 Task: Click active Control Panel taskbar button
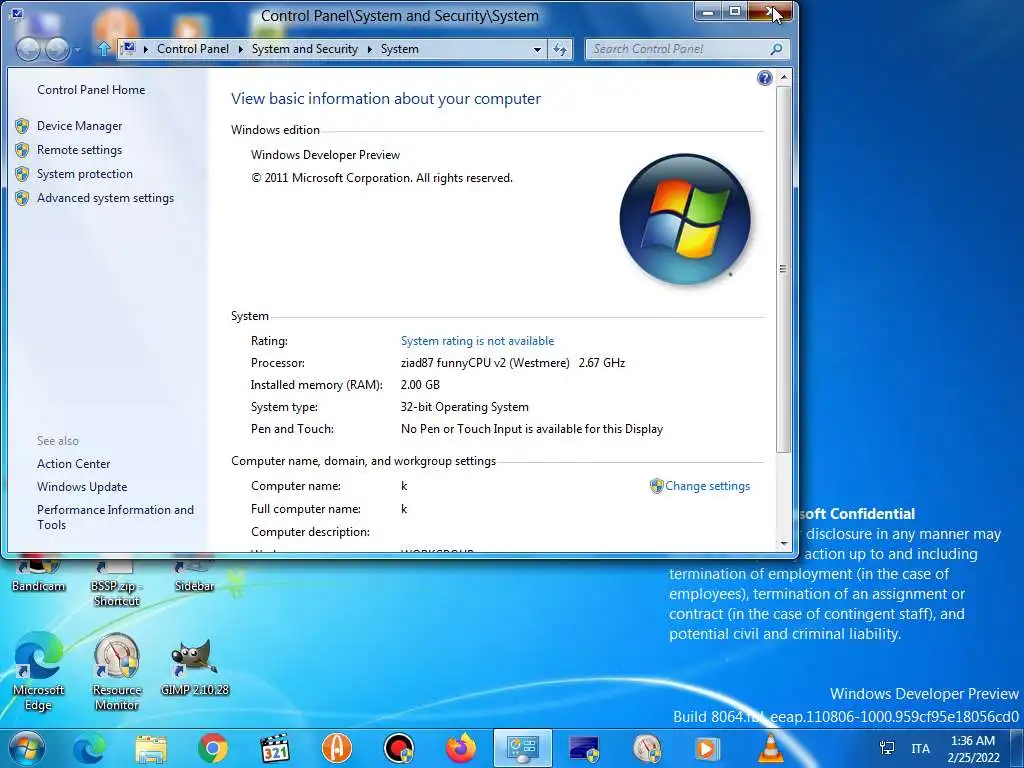click(x=522, y=748)
